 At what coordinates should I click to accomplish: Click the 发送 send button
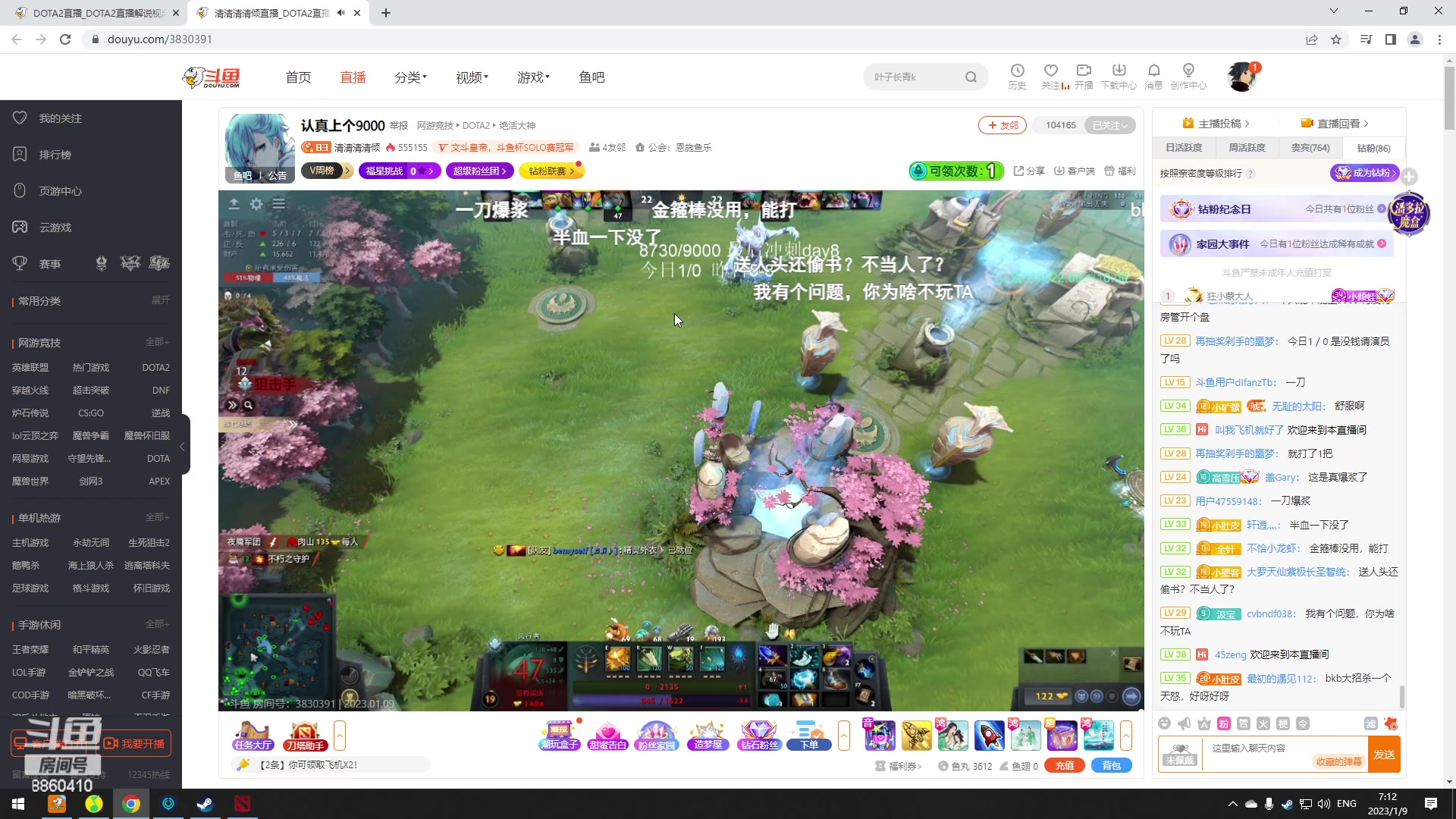point(1384,755)
